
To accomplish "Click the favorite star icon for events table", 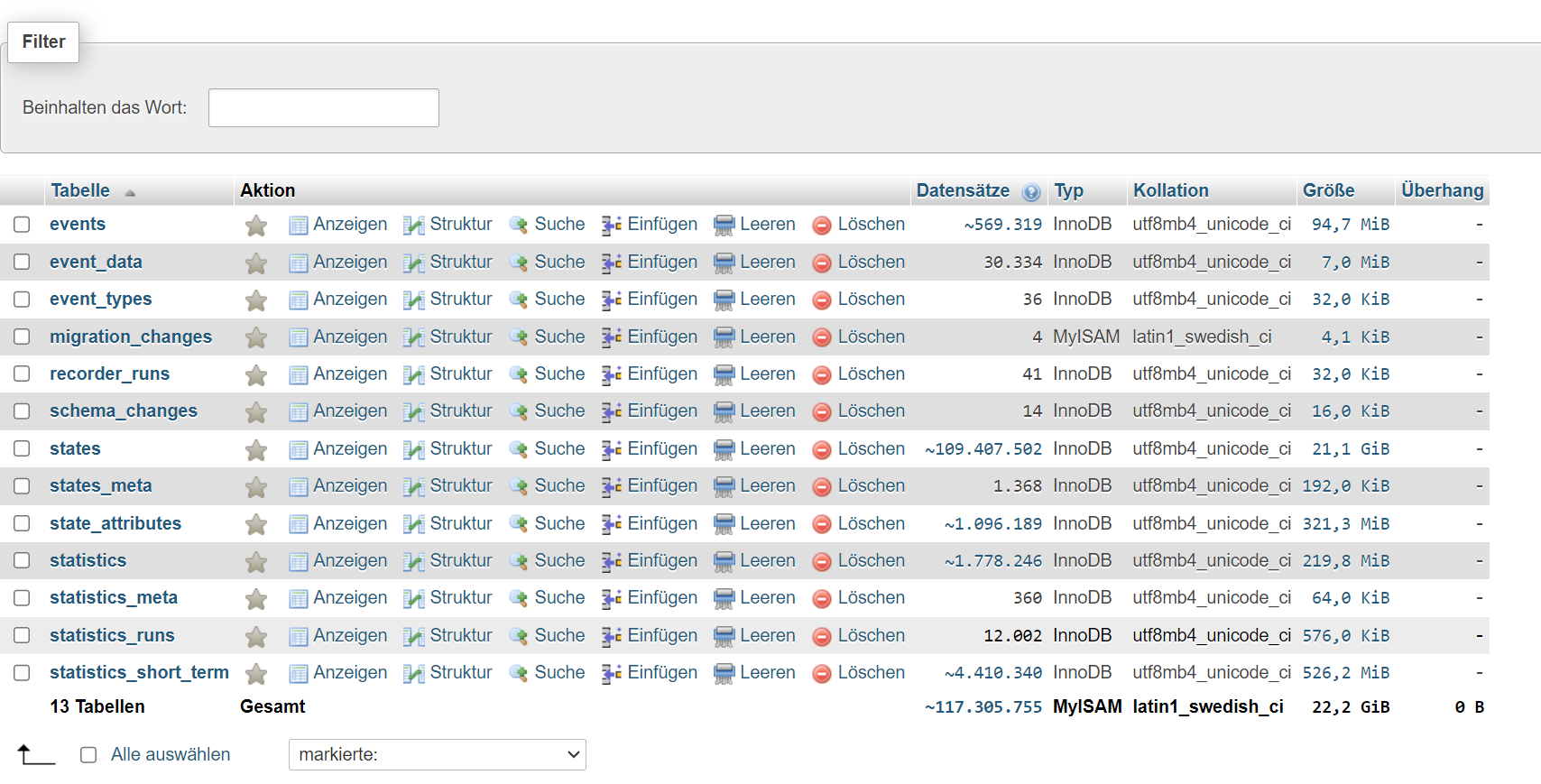I will [256, 226].
